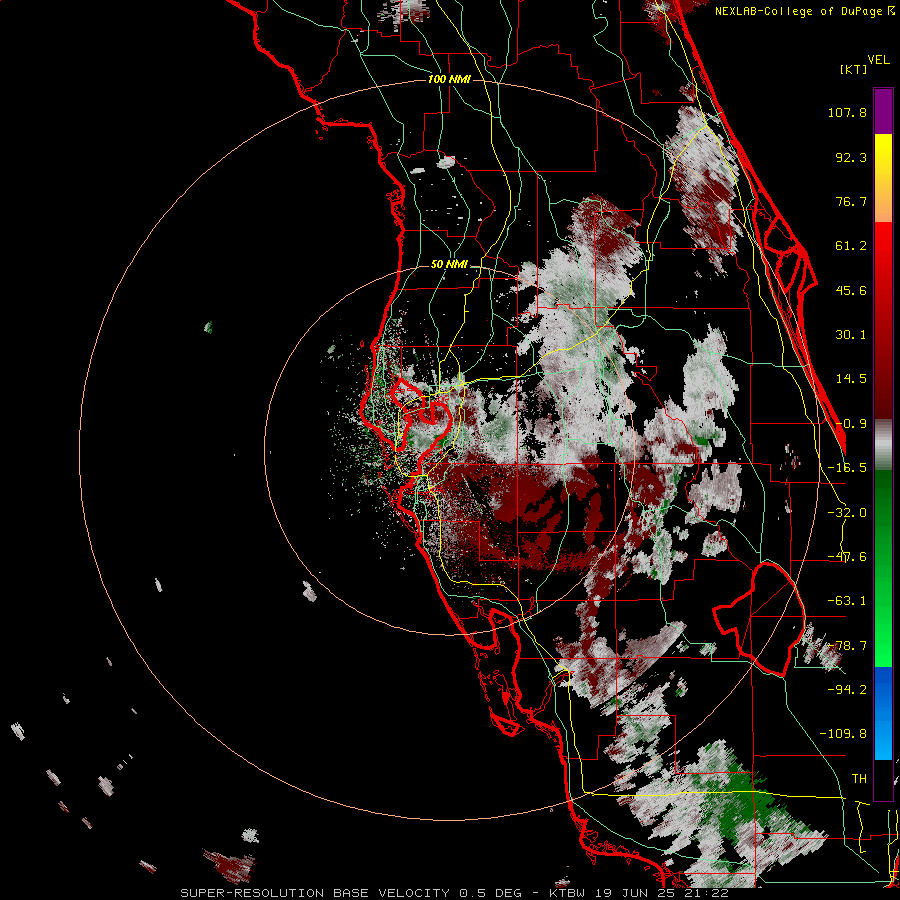Screen dimensions: 900x900
Task: Click the 50 NMI range ring label
Action: (x=449, y=264)
